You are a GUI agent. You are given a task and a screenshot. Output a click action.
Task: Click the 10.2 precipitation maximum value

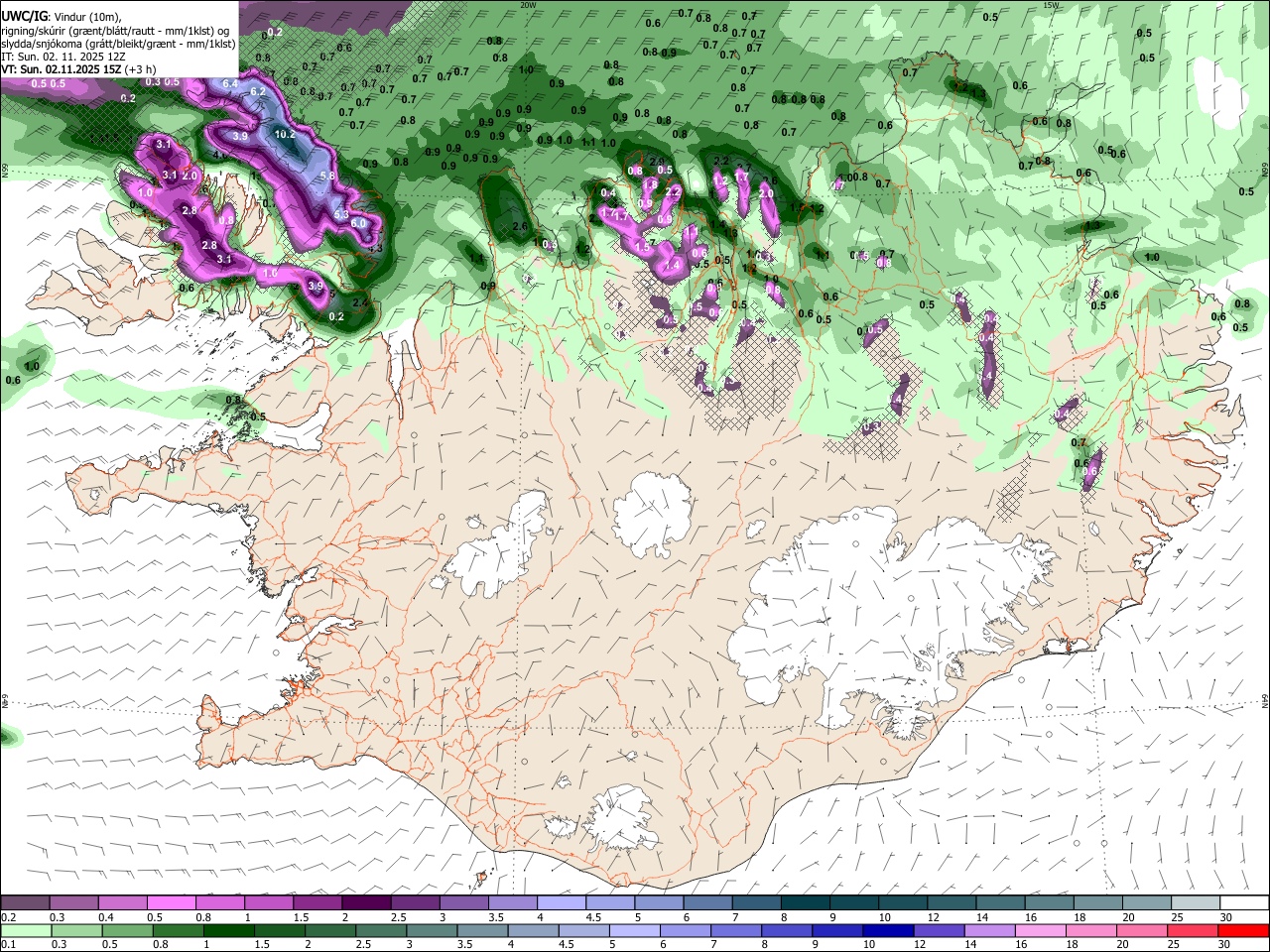285,134
